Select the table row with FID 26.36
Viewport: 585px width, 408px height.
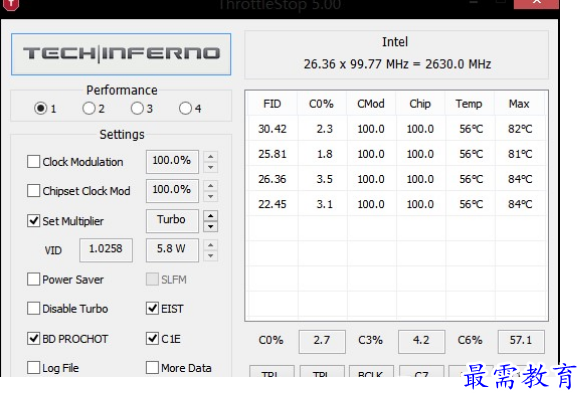click(396, 179)
